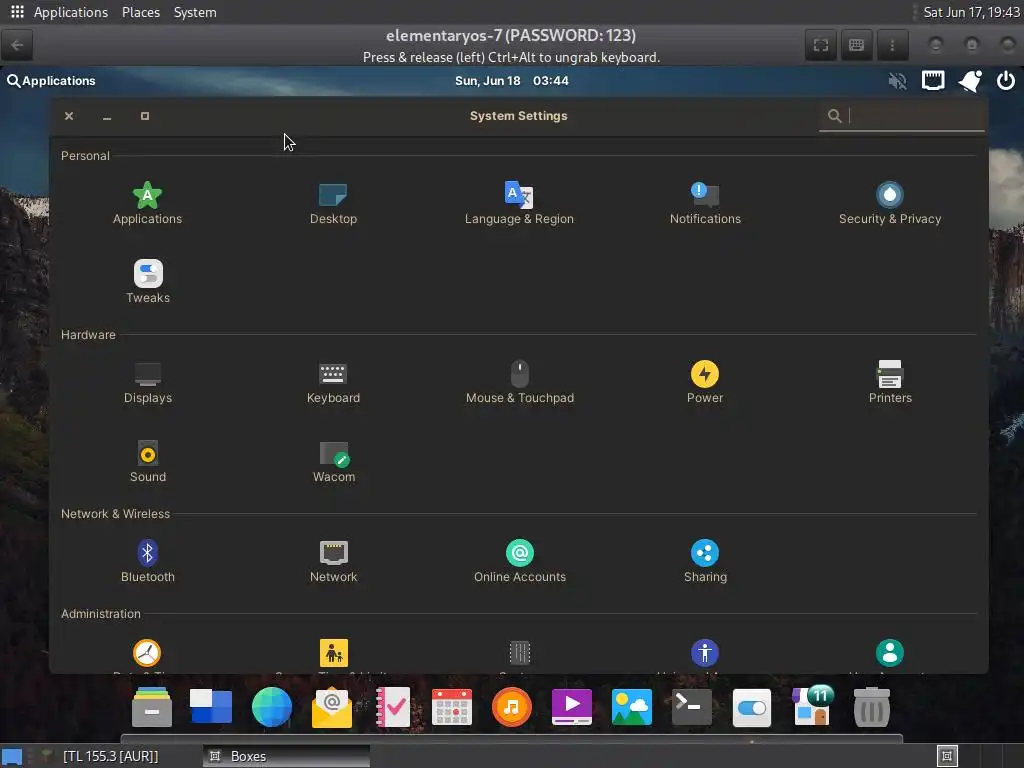Open Desktop settings

point(333,203)
